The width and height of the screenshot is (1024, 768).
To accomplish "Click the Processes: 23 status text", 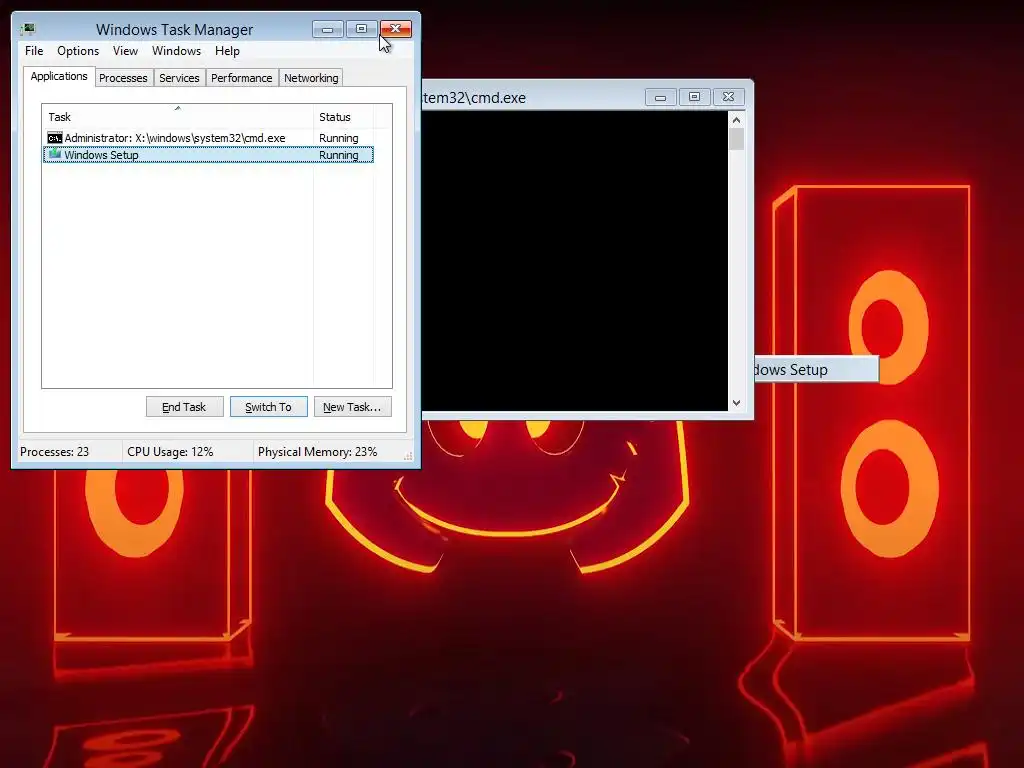I will point(54,452).
